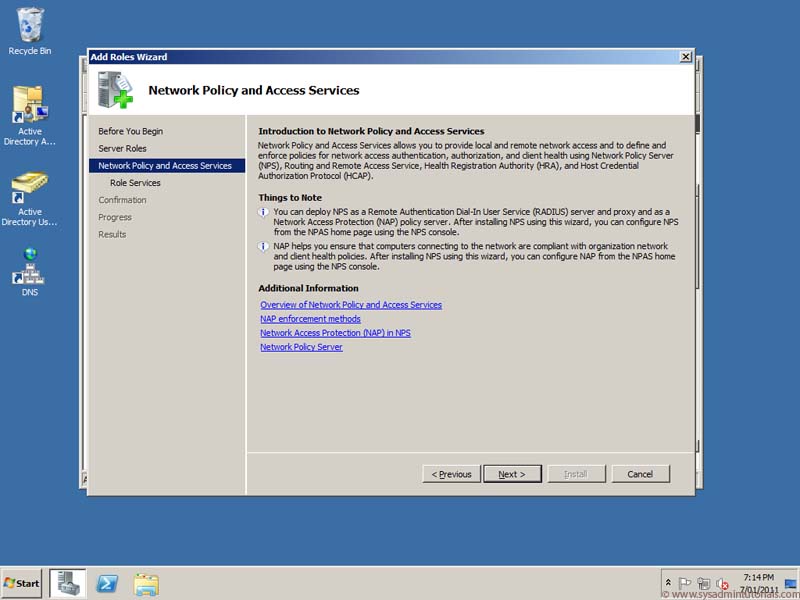Click the Action Center flag tray icon
Image resolution: width=800 pixels, height=600 pixels.
click(685, 583)
